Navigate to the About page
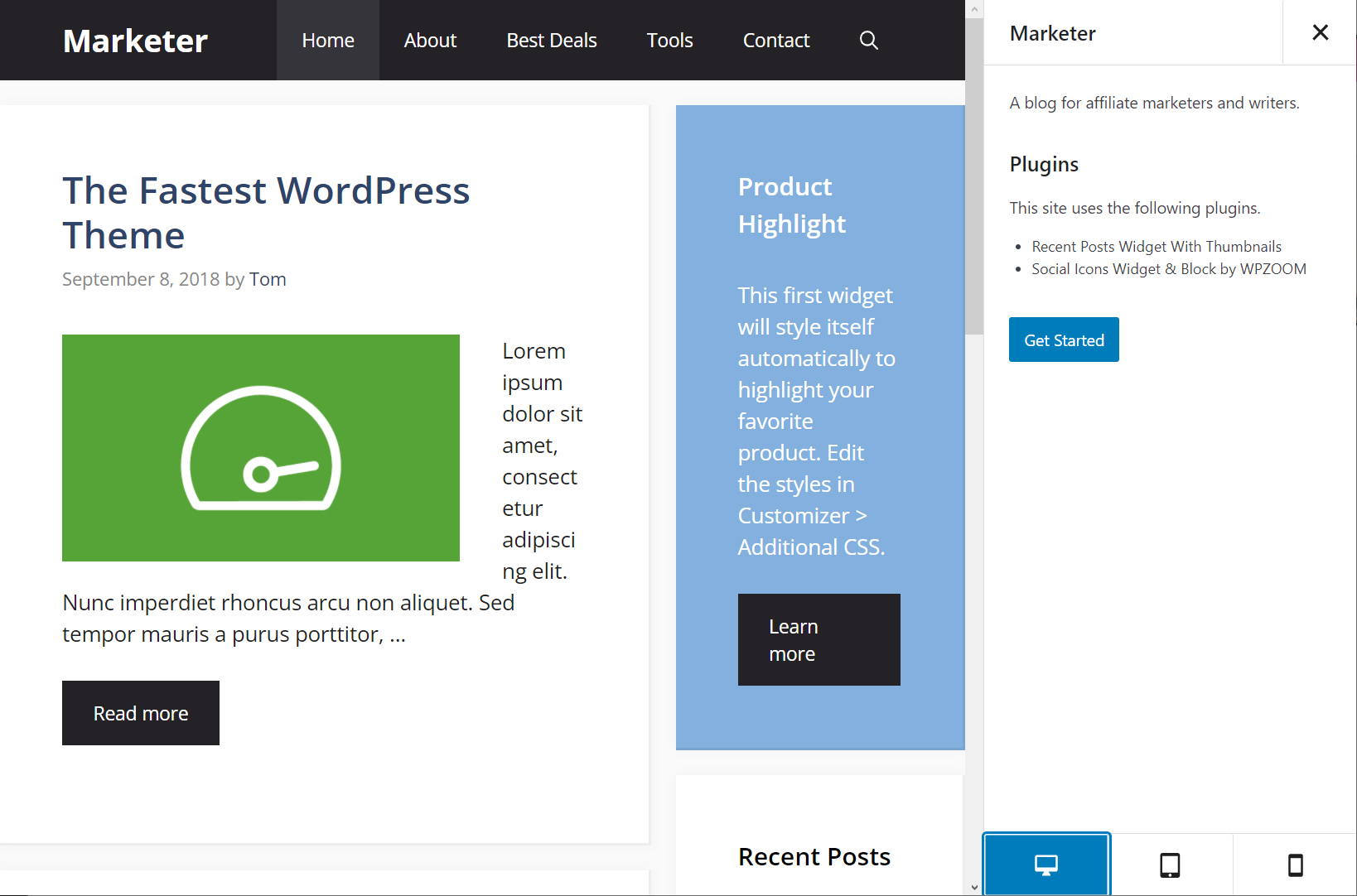1357x896 pixels. pyautogui.click(x=430, y=40)
